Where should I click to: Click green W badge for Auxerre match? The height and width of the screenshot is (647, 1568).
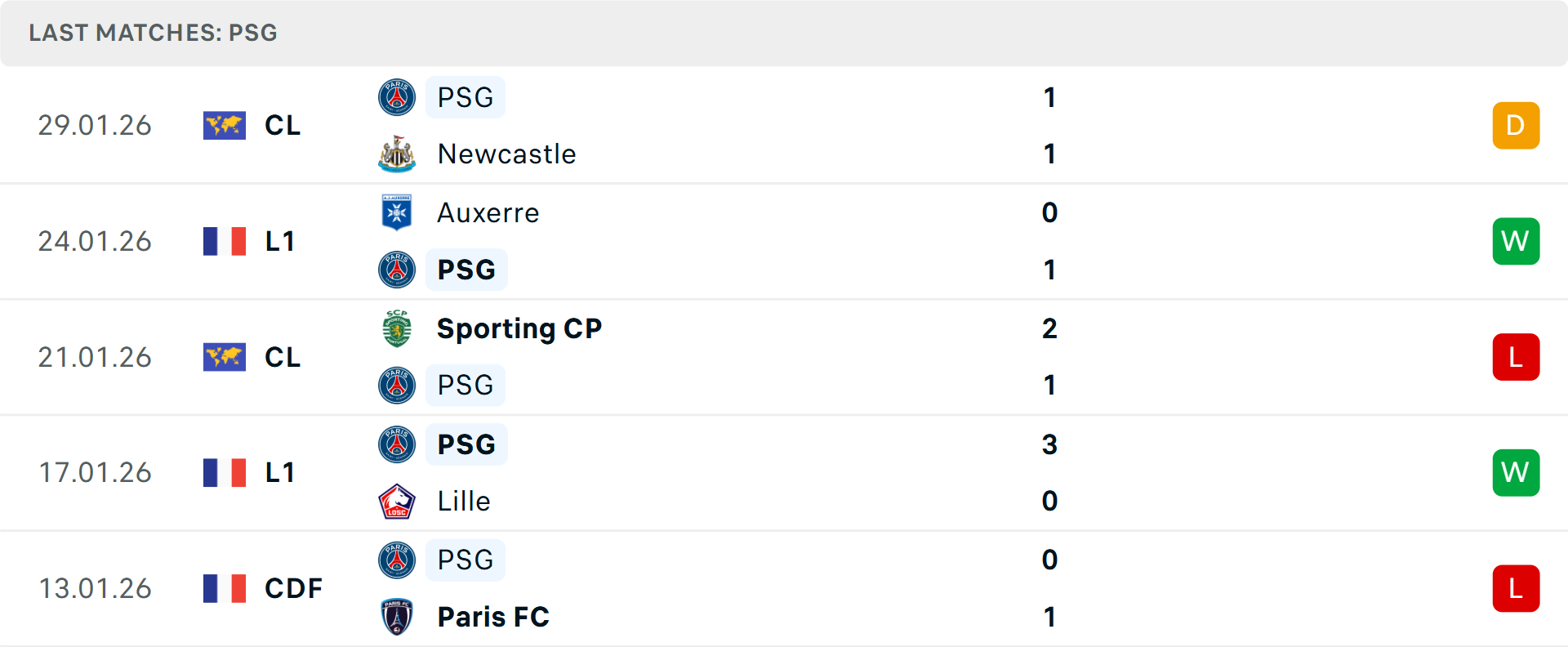[x=1516, y=241]
